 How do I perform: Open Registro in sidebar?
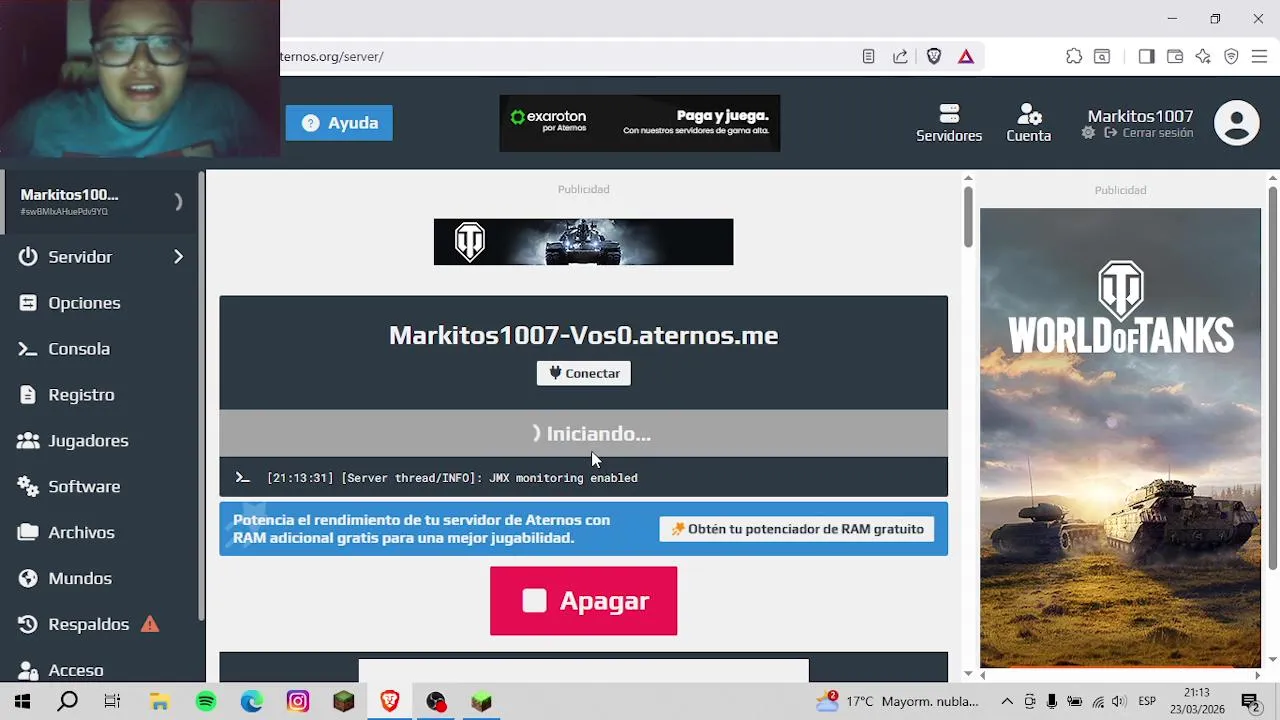click(81, 395)
